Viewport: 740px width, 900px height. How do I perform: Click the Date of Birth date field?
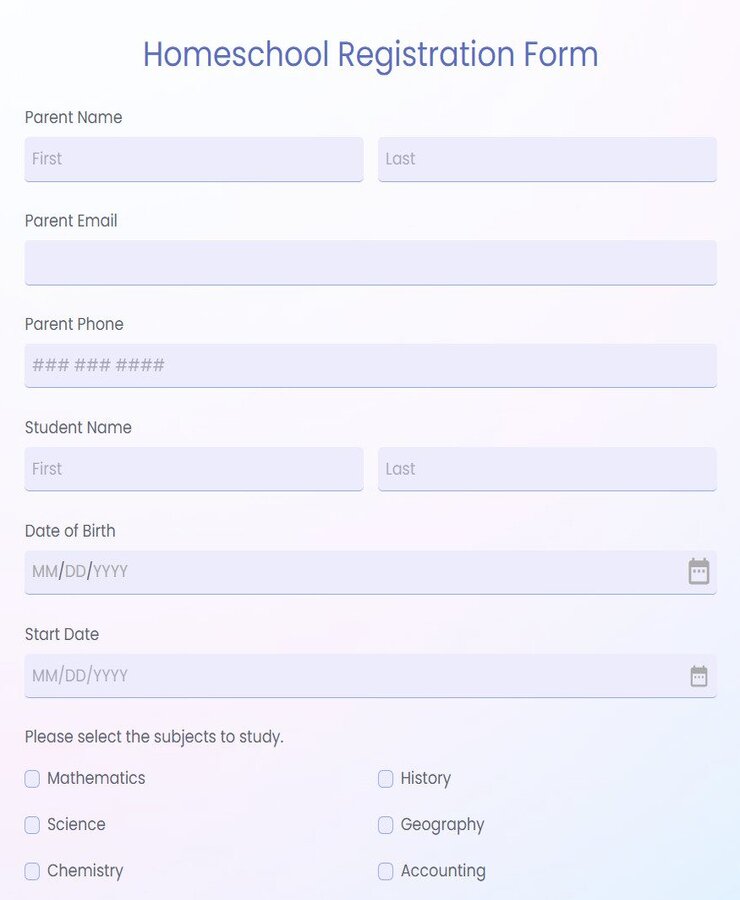[300, 571]
